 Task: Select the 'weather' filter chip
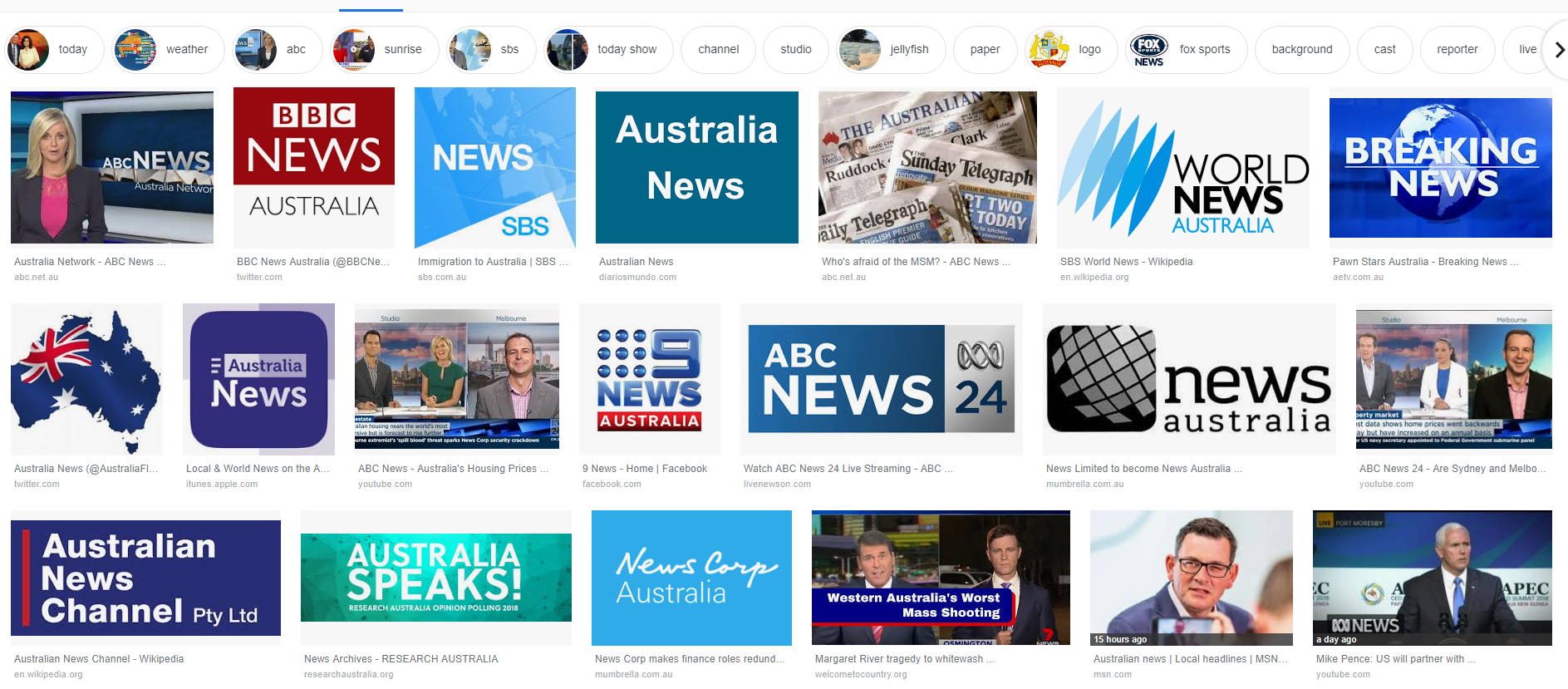pos(168,50)
